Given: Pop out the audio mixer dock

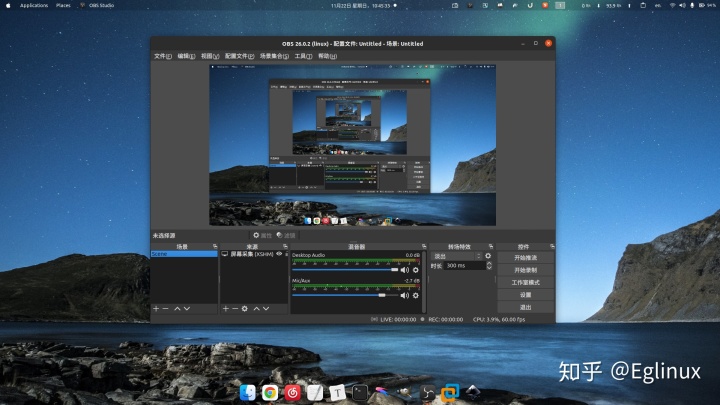Looking at the screenshot, I should point(424,247).
